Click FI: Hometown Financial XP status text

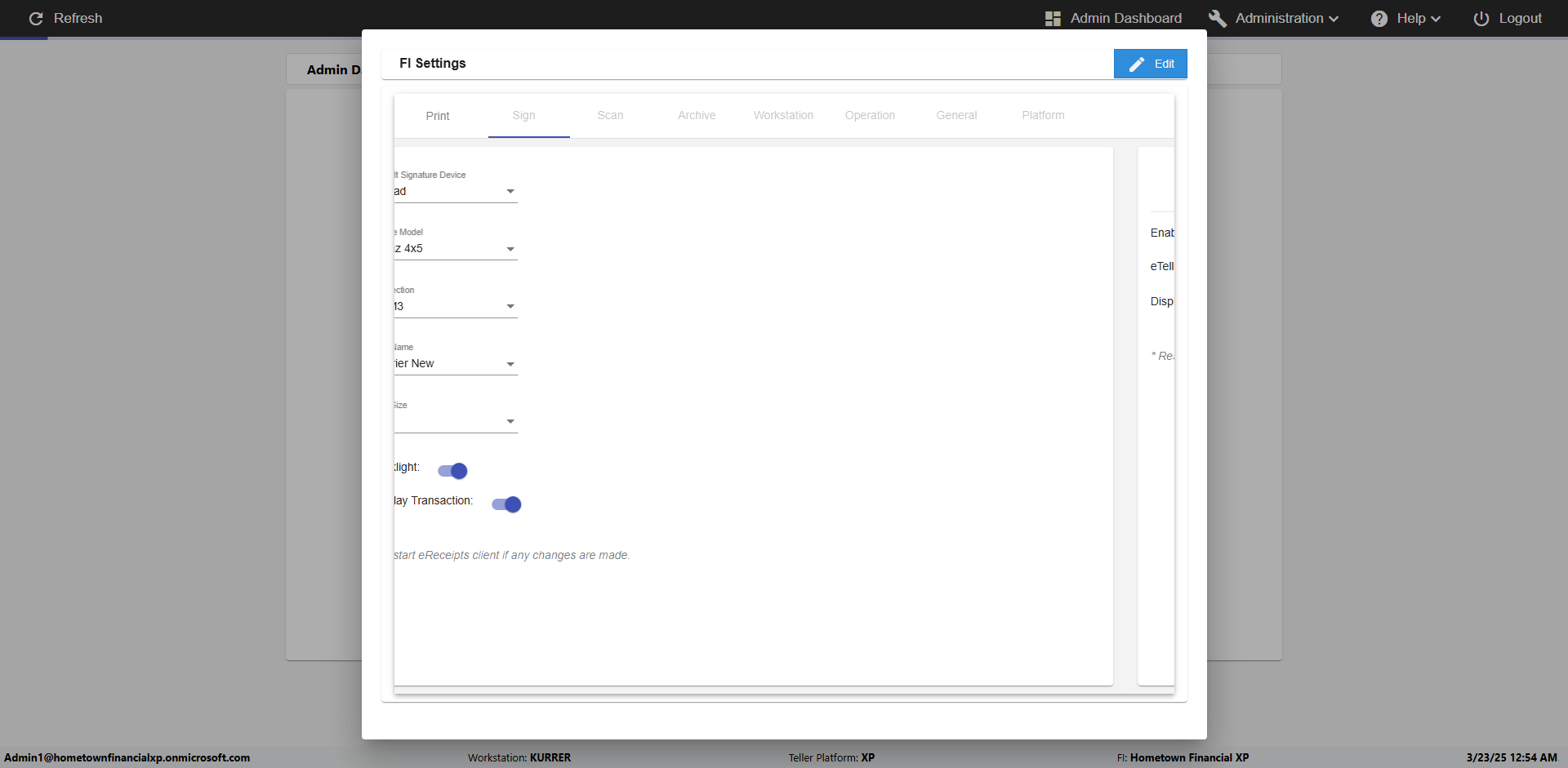click(x=1183, y=757)
